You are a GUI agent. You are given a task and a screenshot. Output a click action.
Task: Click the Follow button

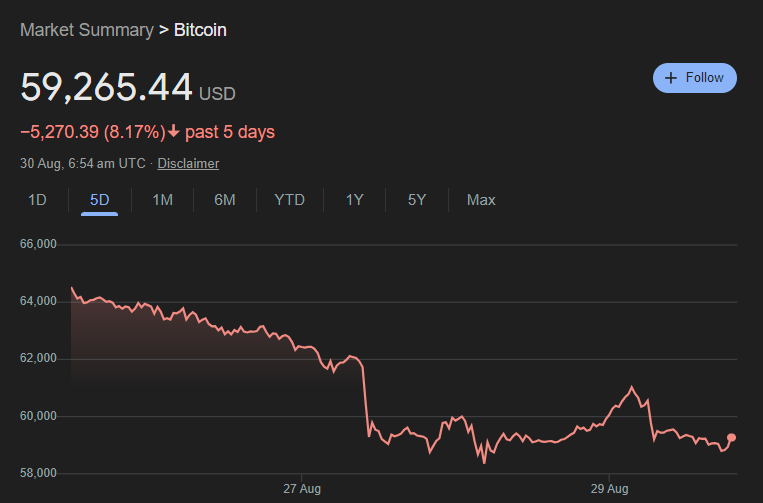tap(695, 78)
